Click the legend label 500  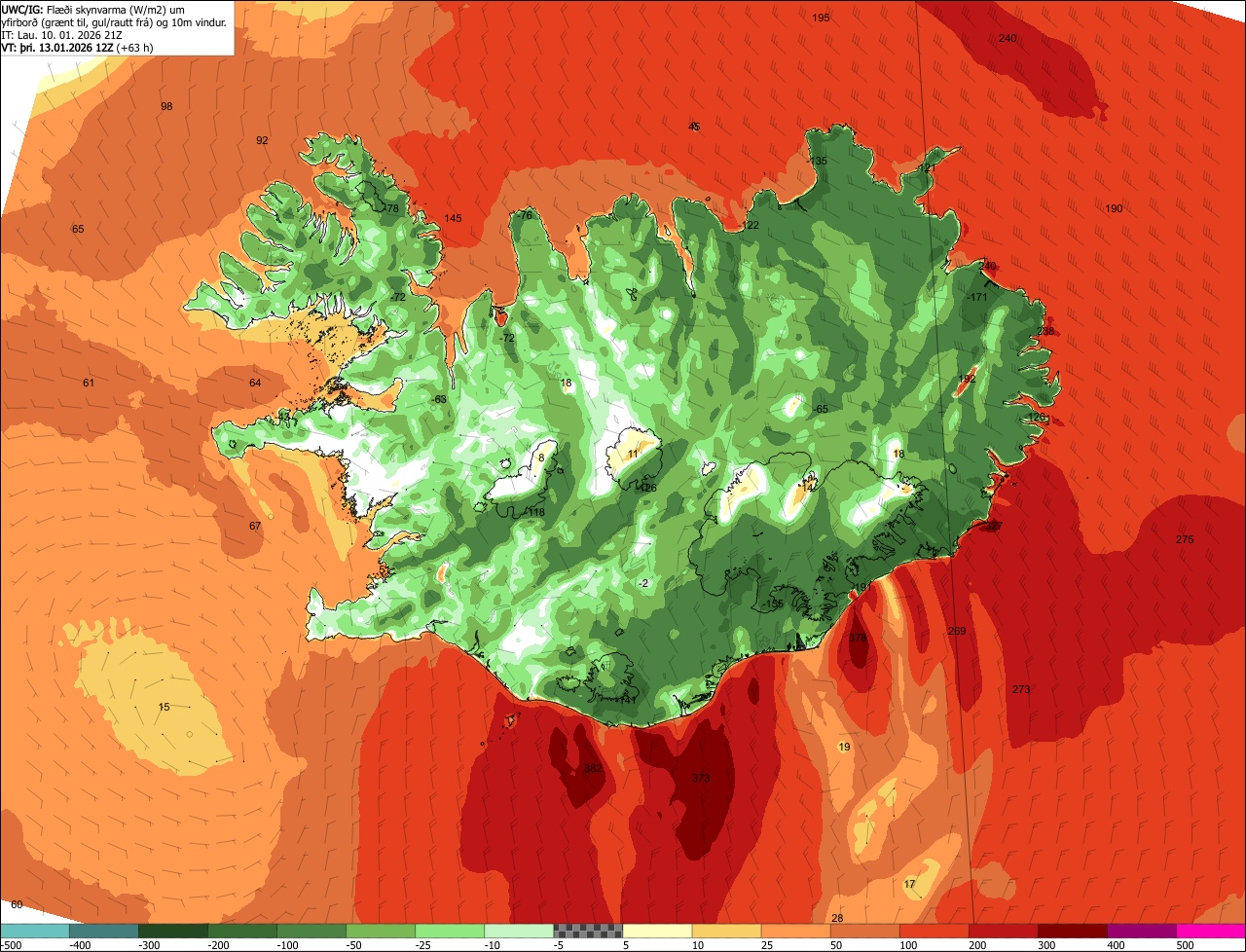tap(1184, 944)
